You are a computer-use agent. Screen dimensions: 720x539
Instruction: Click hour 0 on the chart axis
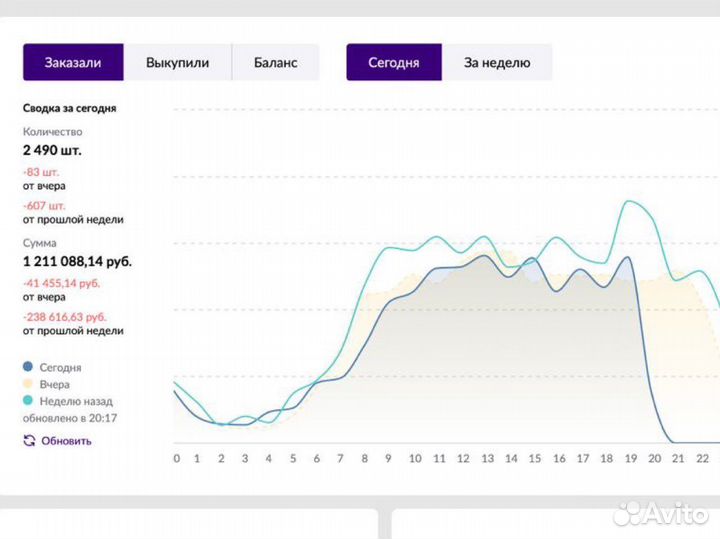pos(177,459)
